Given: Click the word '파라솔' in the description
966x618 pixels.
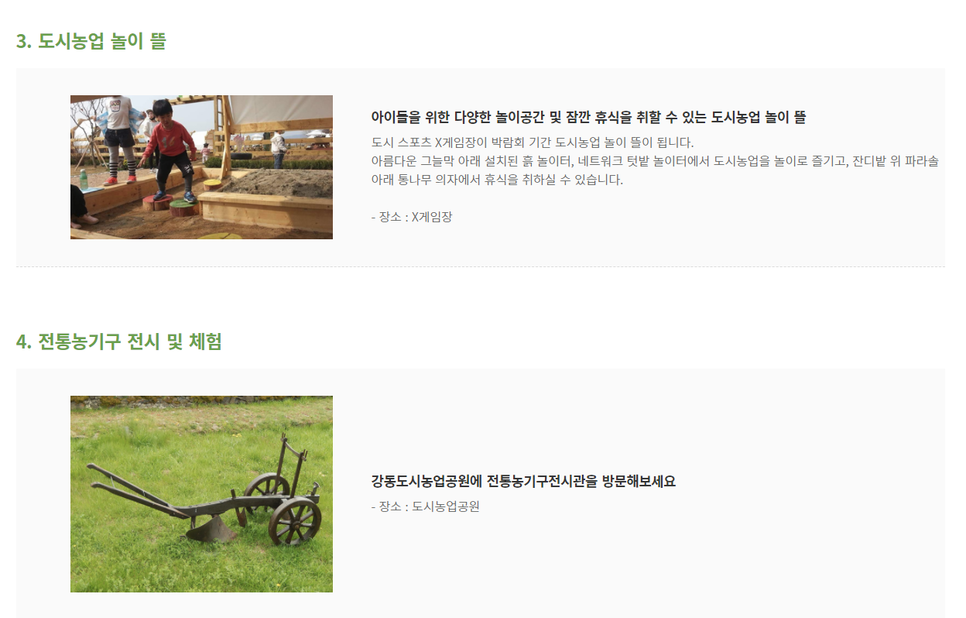Looking at the screenshot, I should coord(922,161).
